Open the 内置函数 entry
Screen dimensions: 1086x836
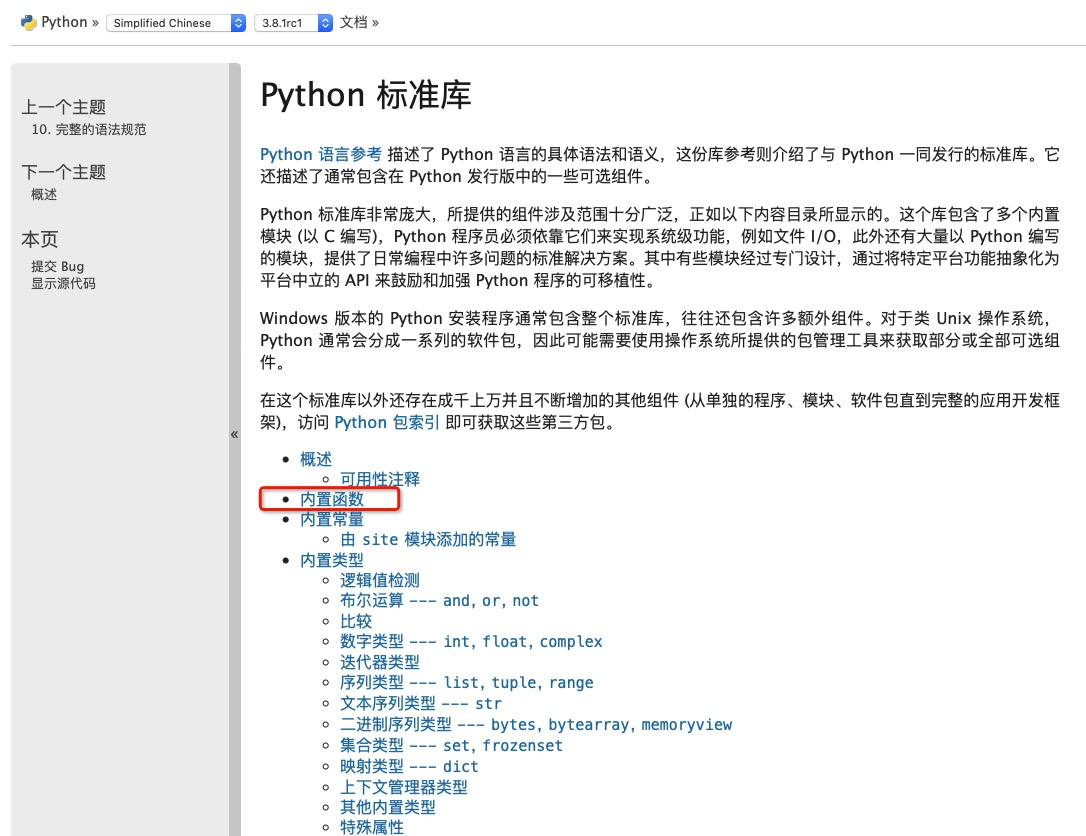332,499
